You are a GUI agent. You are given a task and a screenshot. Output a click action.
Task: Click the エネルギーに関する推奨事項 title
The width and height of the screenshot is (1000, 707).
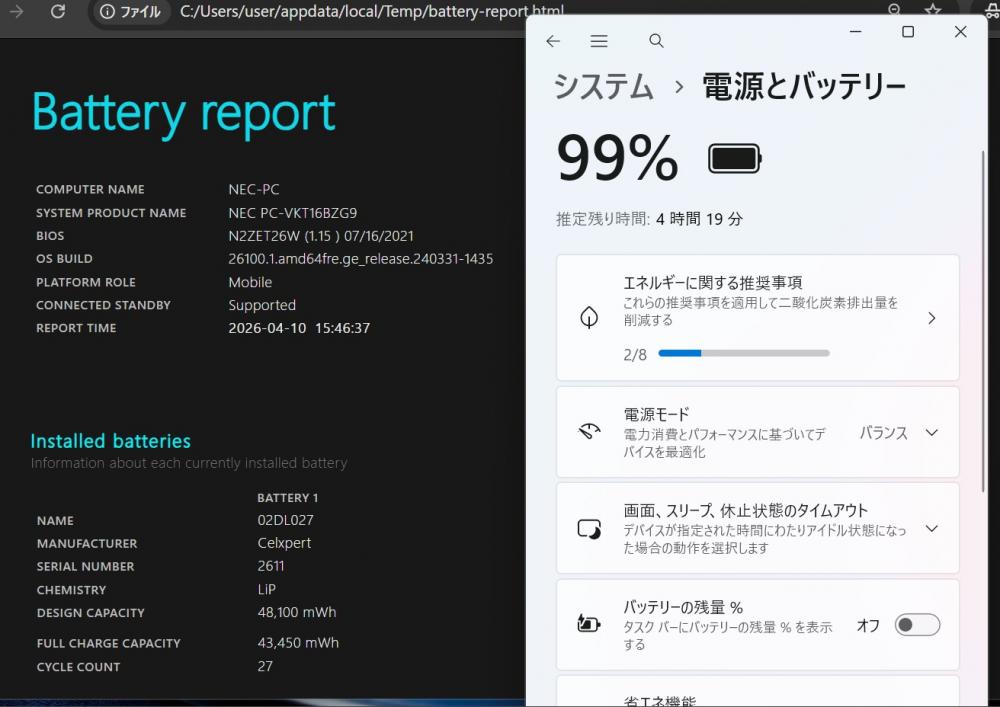[712, 283]
